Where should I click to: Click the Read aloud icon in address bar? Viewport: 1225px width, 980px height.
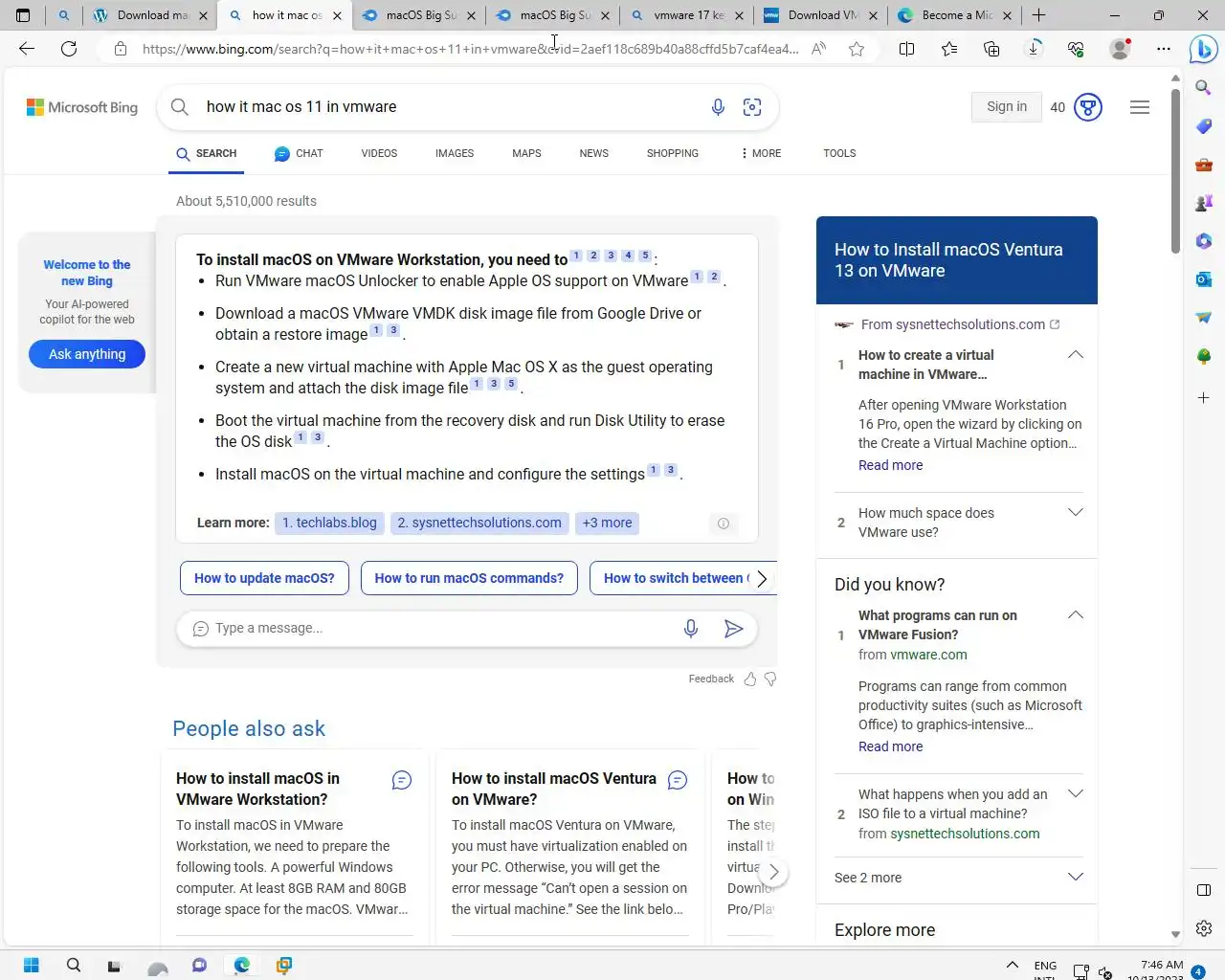pos(818,49)
